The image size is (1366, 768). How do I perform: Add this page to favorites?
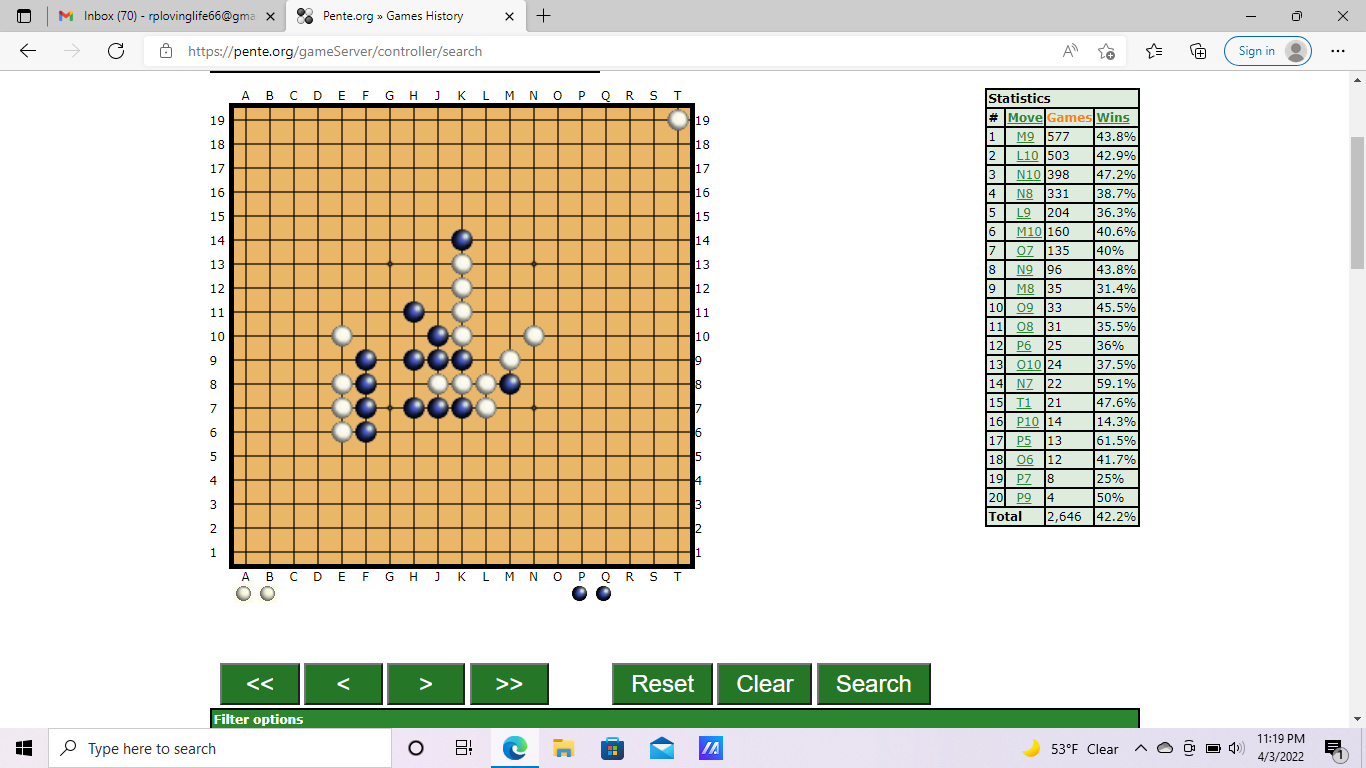[x=1106, y=51]
